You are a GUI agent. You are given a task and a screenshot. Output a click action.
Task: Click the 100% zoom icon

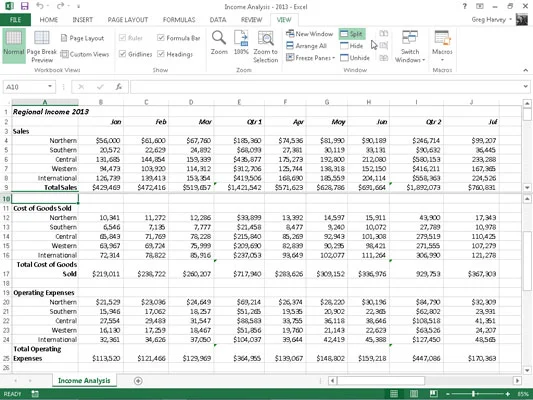pos(241,38)
